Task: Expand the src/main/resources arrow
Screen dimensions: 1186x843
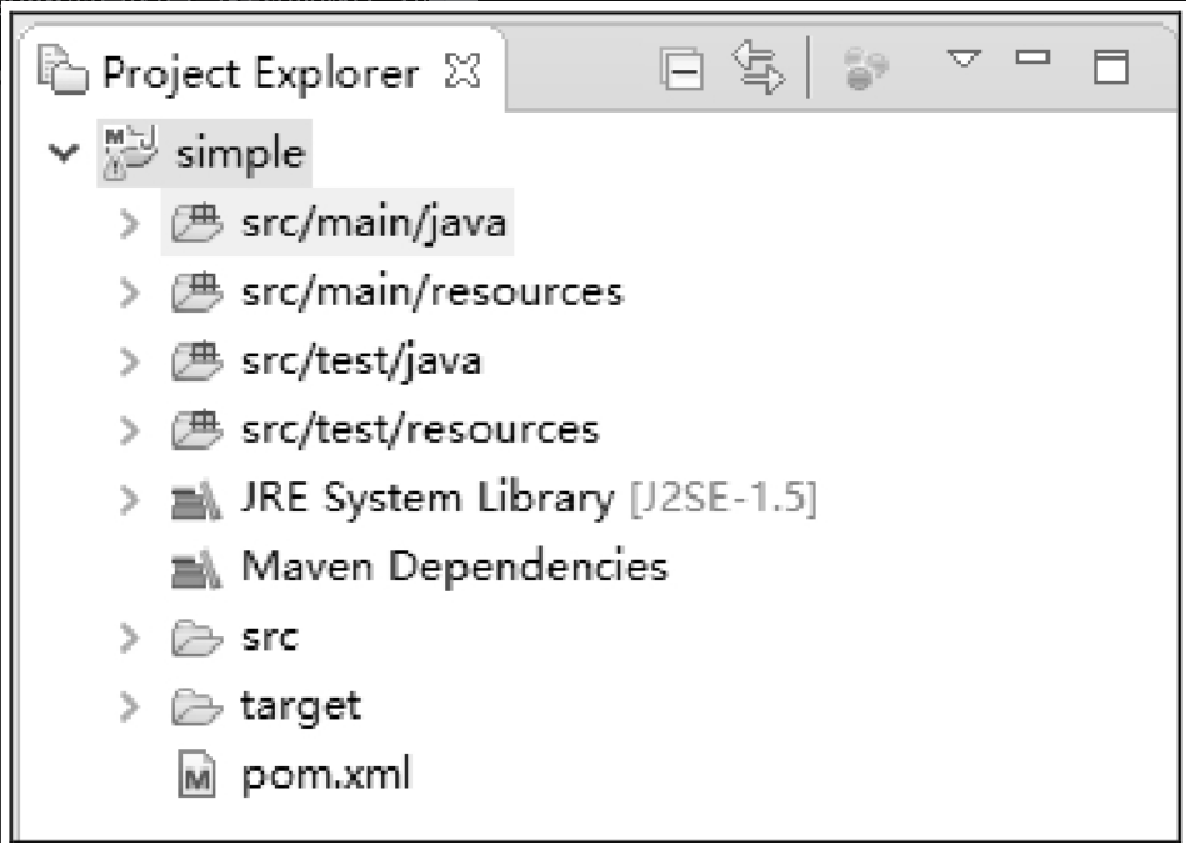Action: (130, 293)
